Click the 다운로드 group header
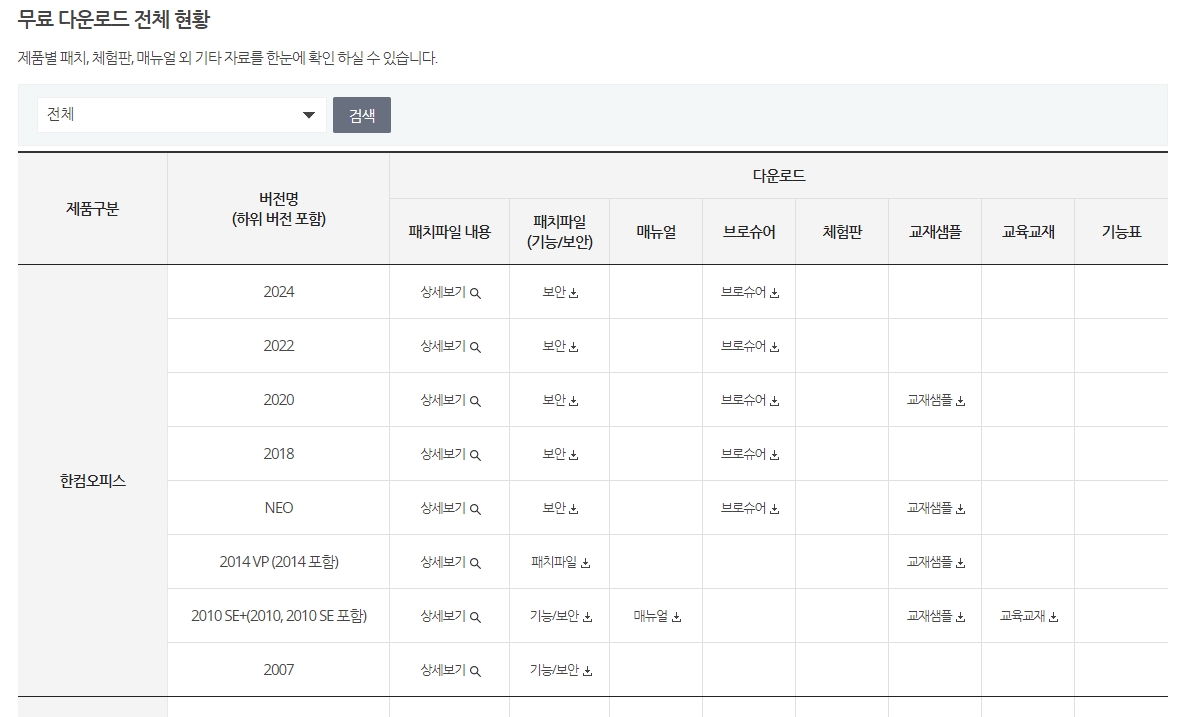Image resolution: width=1185 pixels, height=717 pixels. pos(779,176)
